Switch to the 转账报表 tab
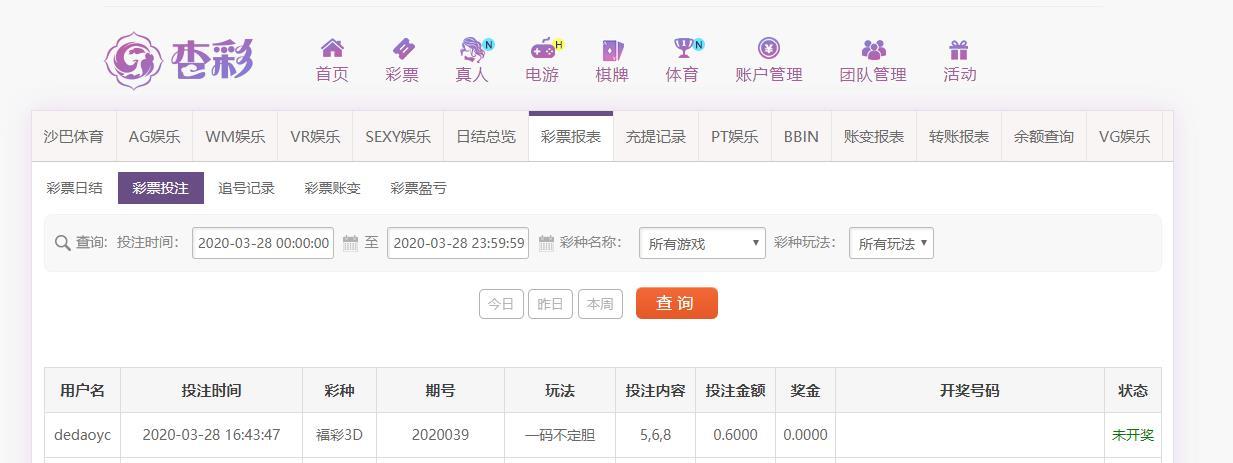1233x463 pixels. (959, 136)
